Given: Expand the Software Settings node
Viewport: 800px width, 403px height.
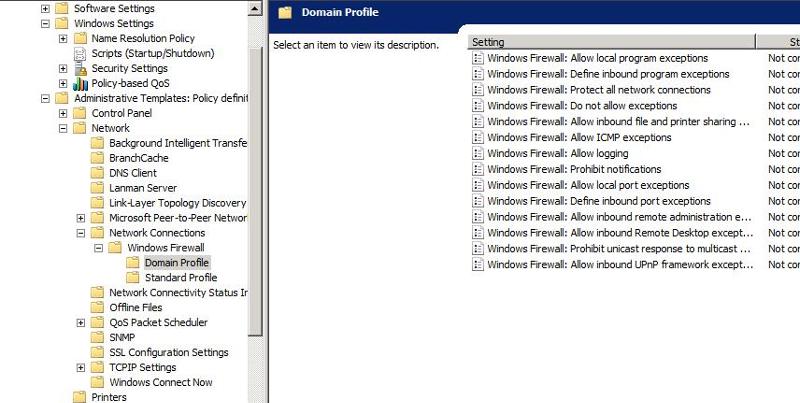Looking at the screenshot, I should [45, 9].
